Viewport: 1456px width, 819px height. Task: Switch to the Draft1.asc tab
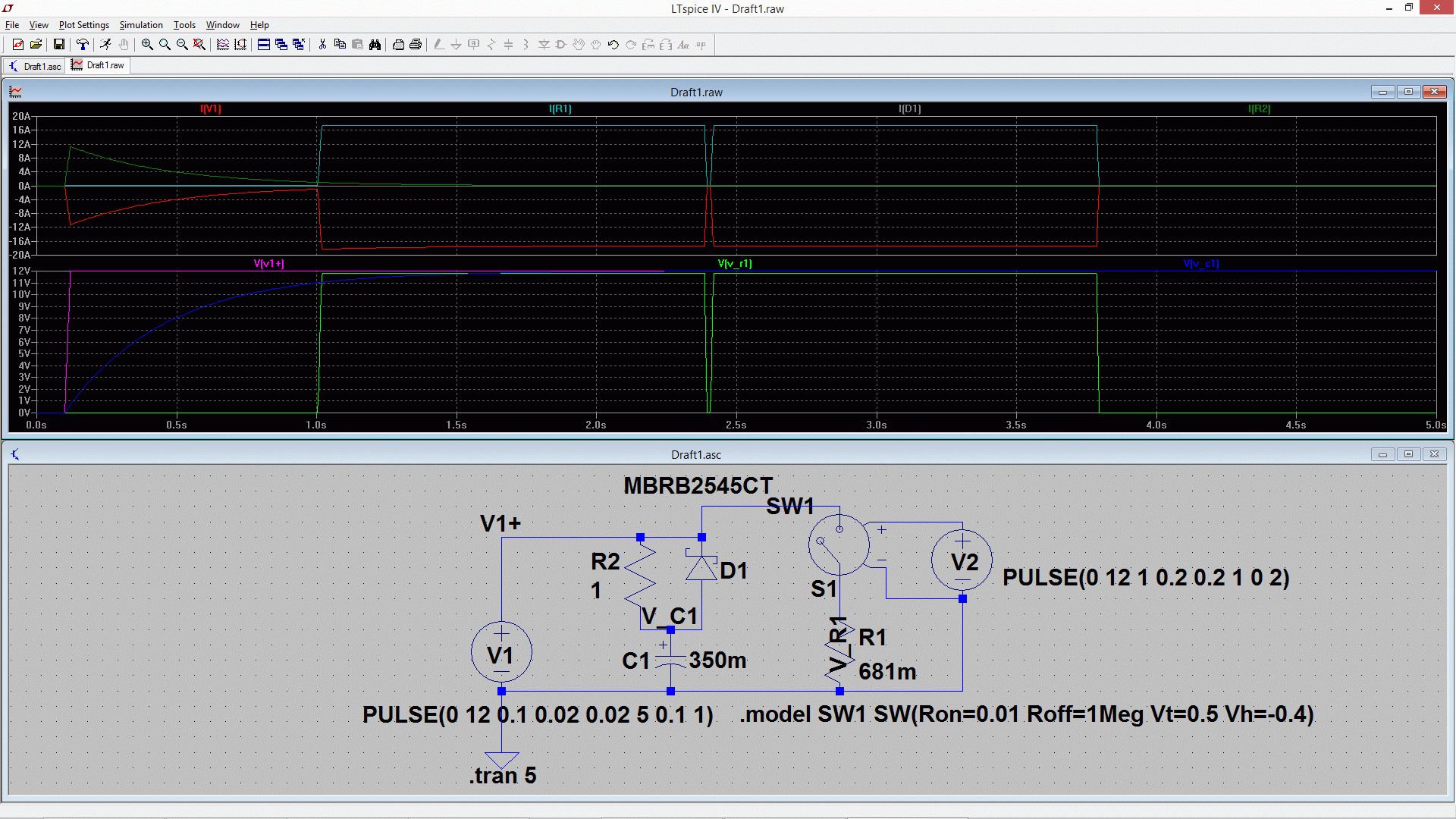click(35, 66)
